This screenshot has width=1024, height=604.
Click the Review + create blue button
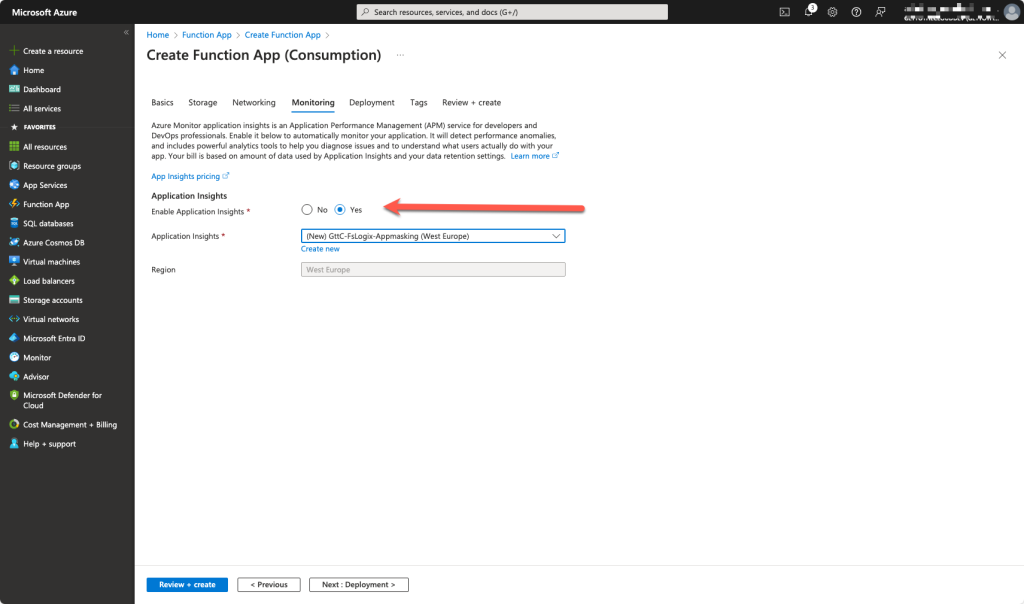187,584
